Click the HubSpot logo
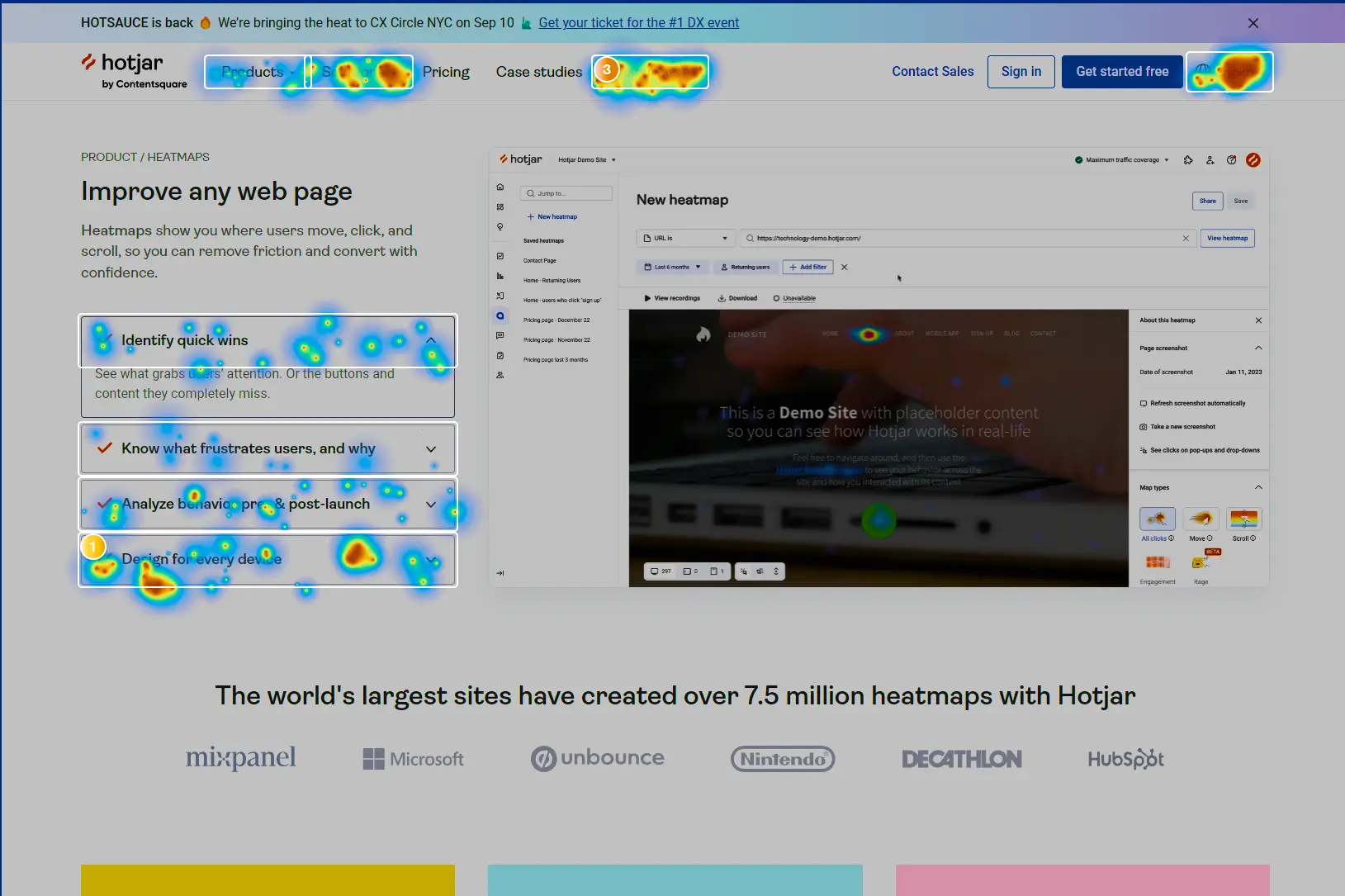This screenshot has height=896, width=1345. (1125, 759)
